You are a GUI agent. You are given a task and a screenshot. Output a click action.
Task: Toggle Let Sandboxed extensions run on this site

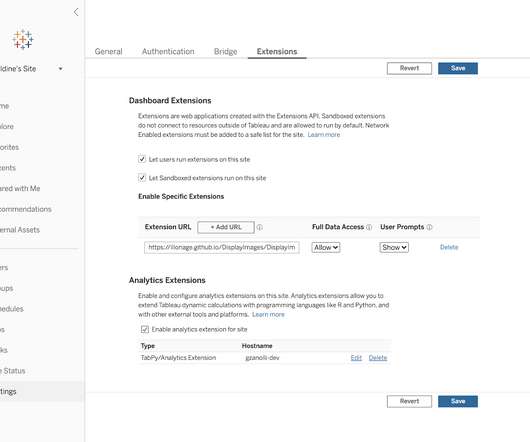(142, 178)
